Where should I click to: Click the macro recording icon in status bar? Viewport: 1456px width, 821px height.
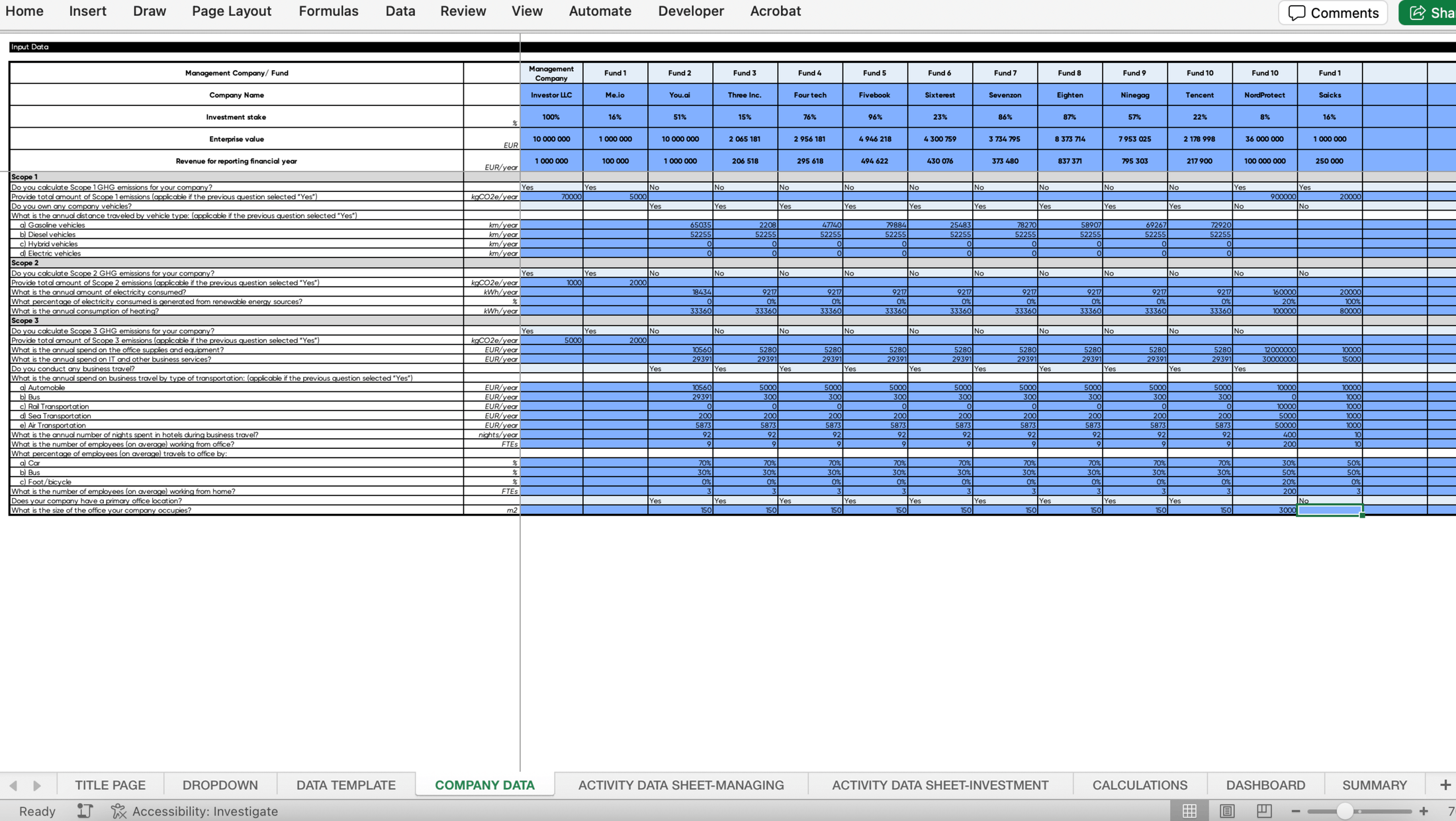click(85, 811)
